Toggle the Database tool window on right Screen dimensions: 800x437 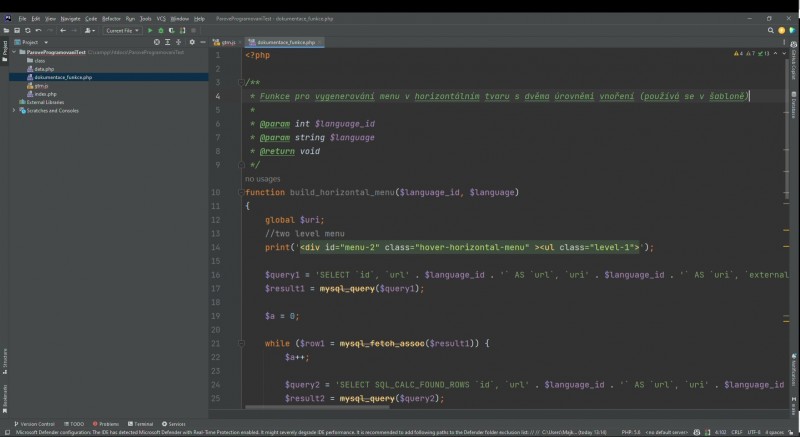pyautogui.click(x=794, y=102)
